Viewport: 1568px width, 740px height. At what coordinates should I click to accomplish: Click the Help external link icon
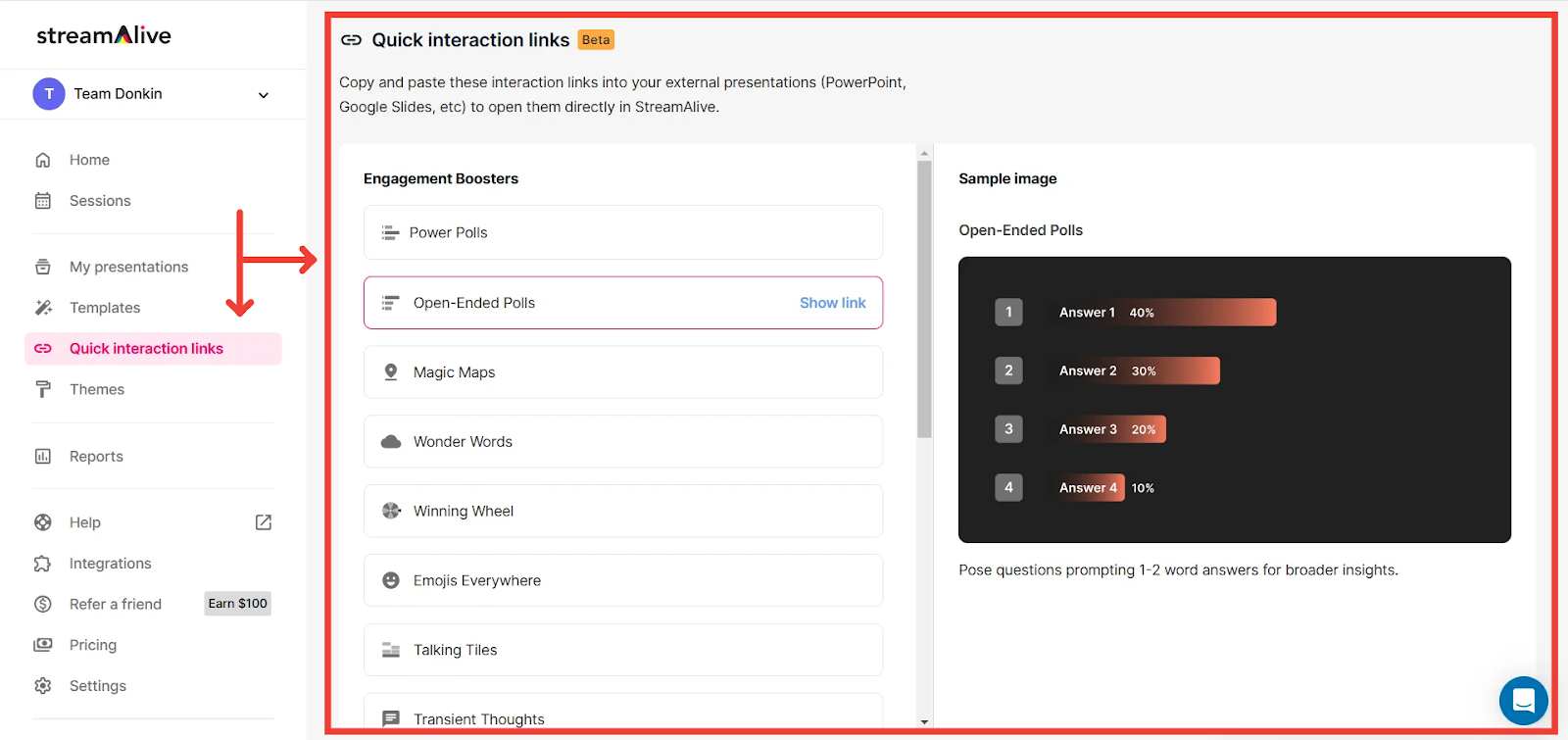pyautogui.click(x=264, y=522)
